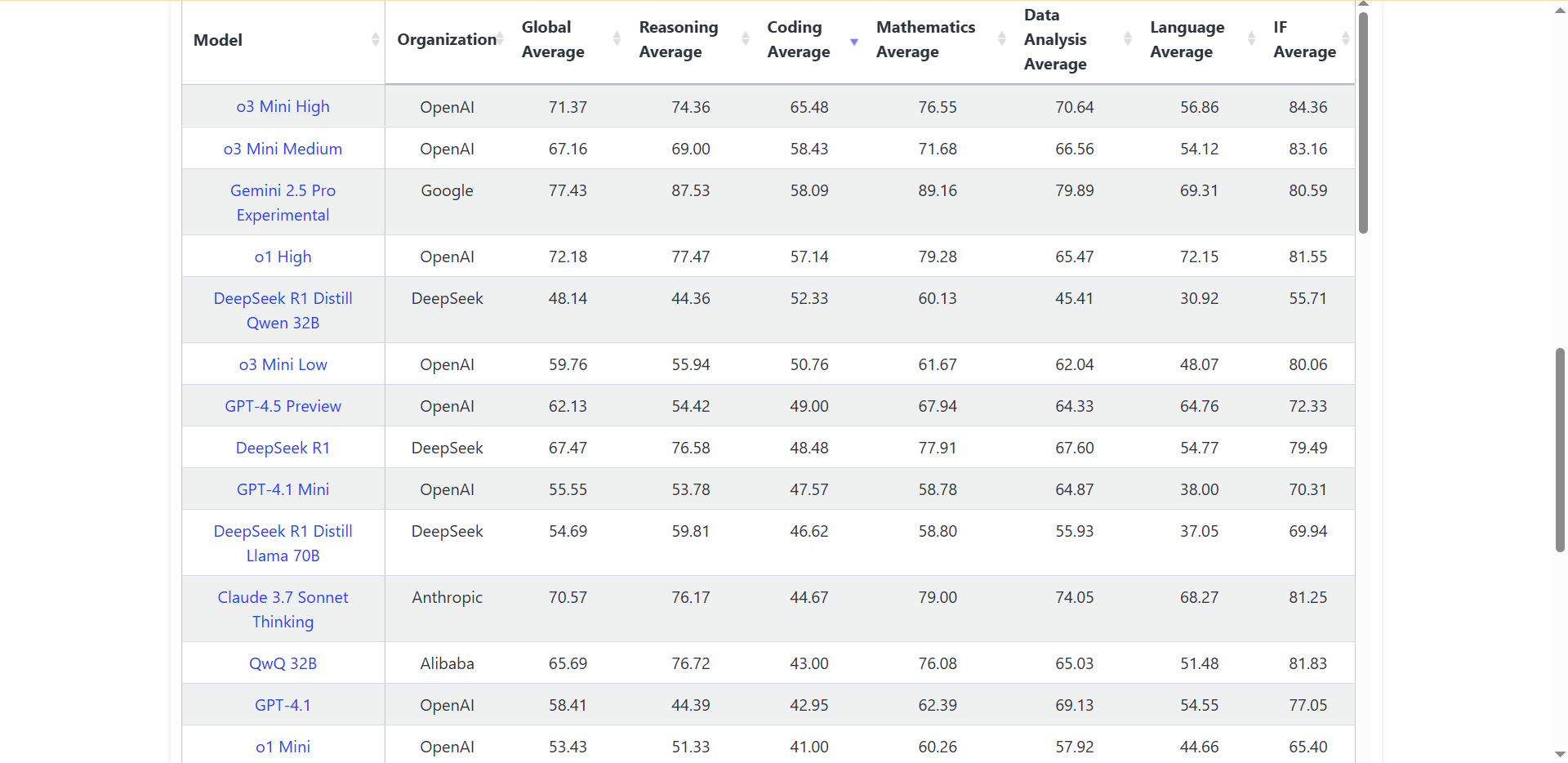Image resolution: width=1568 pixels, height=763 pixels.
Task: Open QwQ 32B model link
Action: tap(283, 663)
